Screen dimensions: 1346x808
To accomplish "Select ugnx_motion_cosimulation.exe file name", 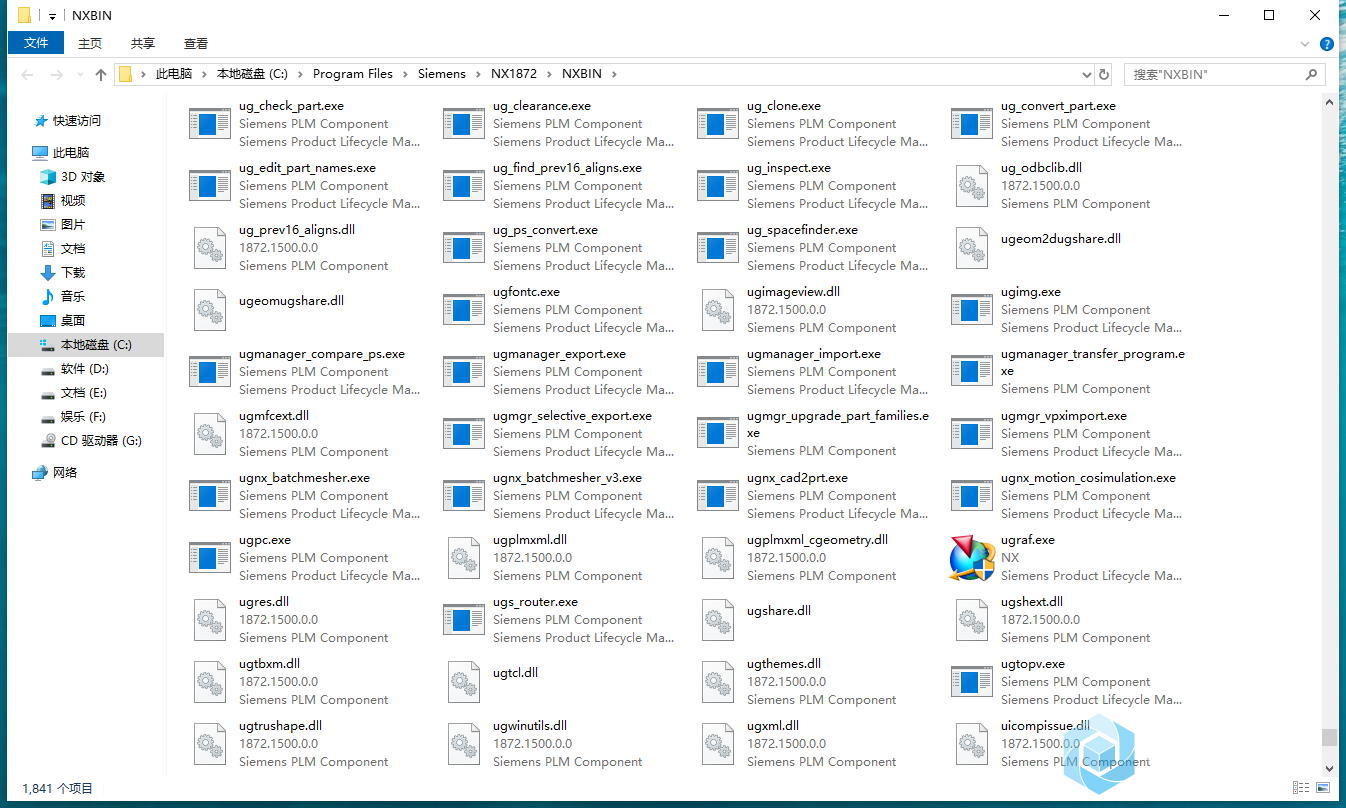I will tap(1088, 478).
